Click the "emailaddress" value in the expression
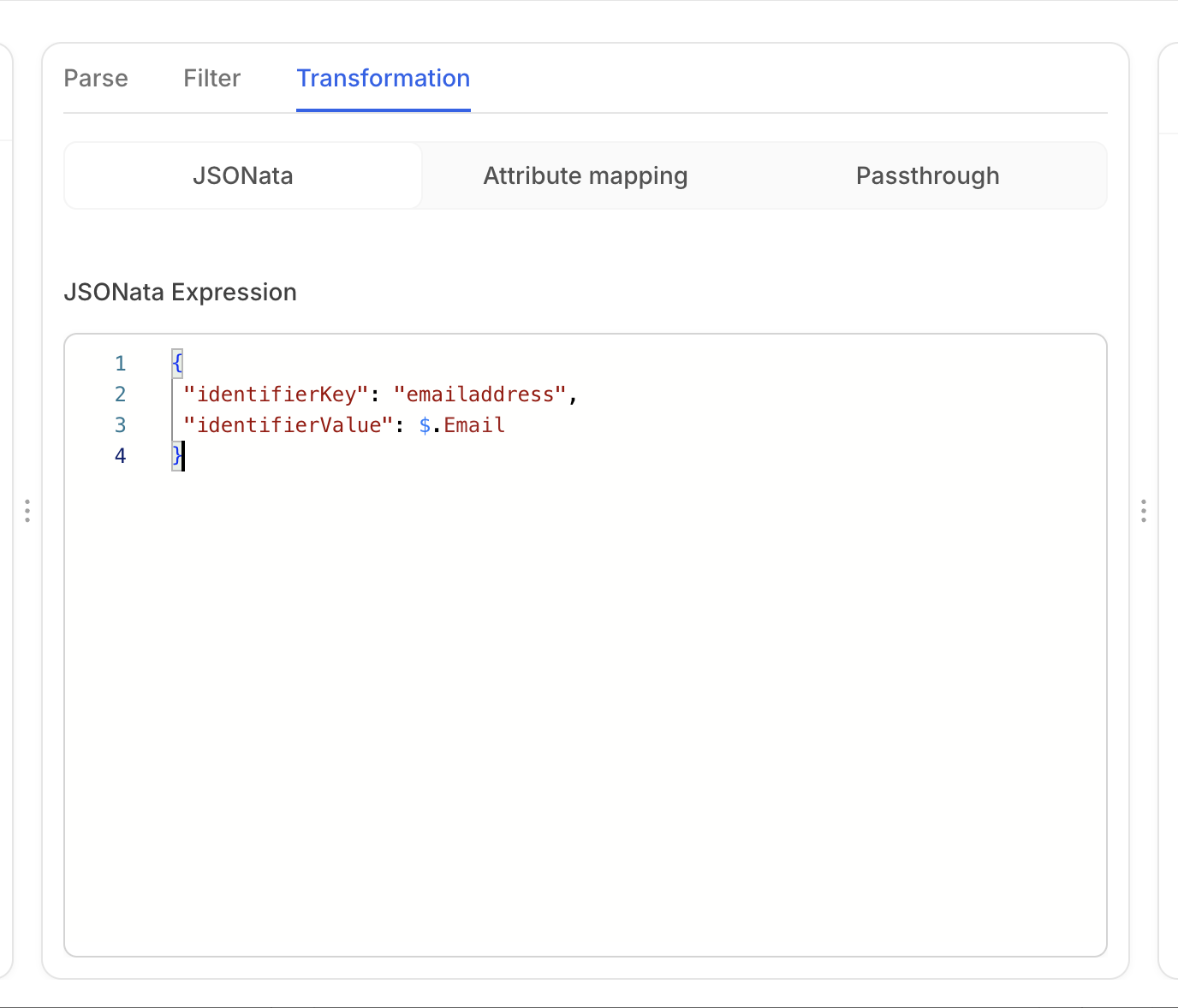Viewport: 1178px width, 1008px height. (479, 394)
